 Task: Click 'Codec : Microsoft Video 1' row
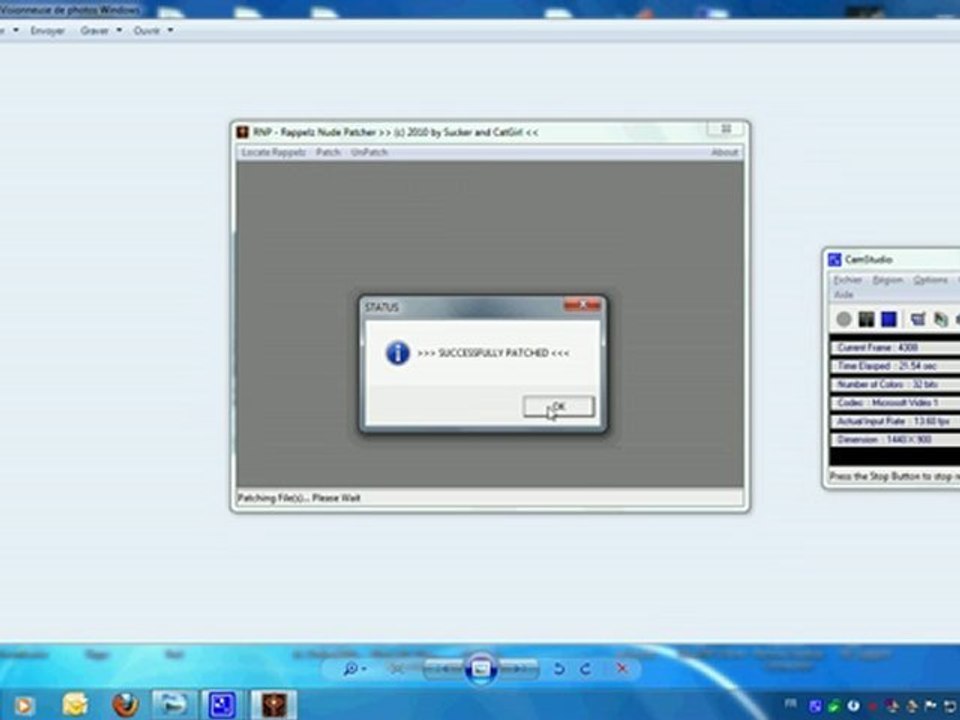[x=895, y=403]
